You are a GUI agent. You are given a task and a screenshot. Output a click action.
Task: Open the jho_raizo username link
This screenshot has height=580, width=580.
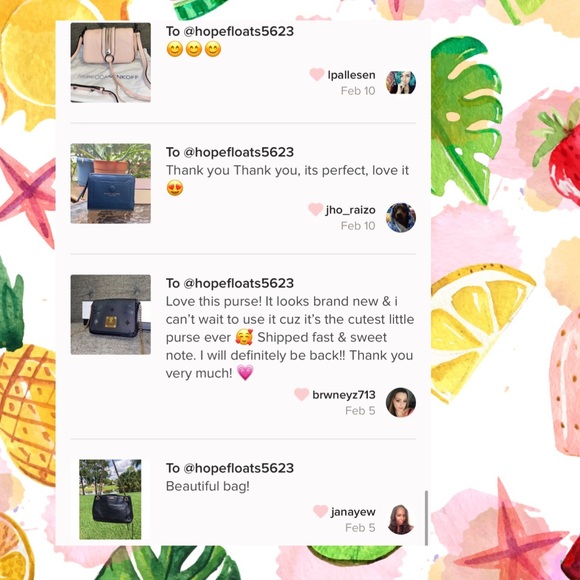click(350, 210)
